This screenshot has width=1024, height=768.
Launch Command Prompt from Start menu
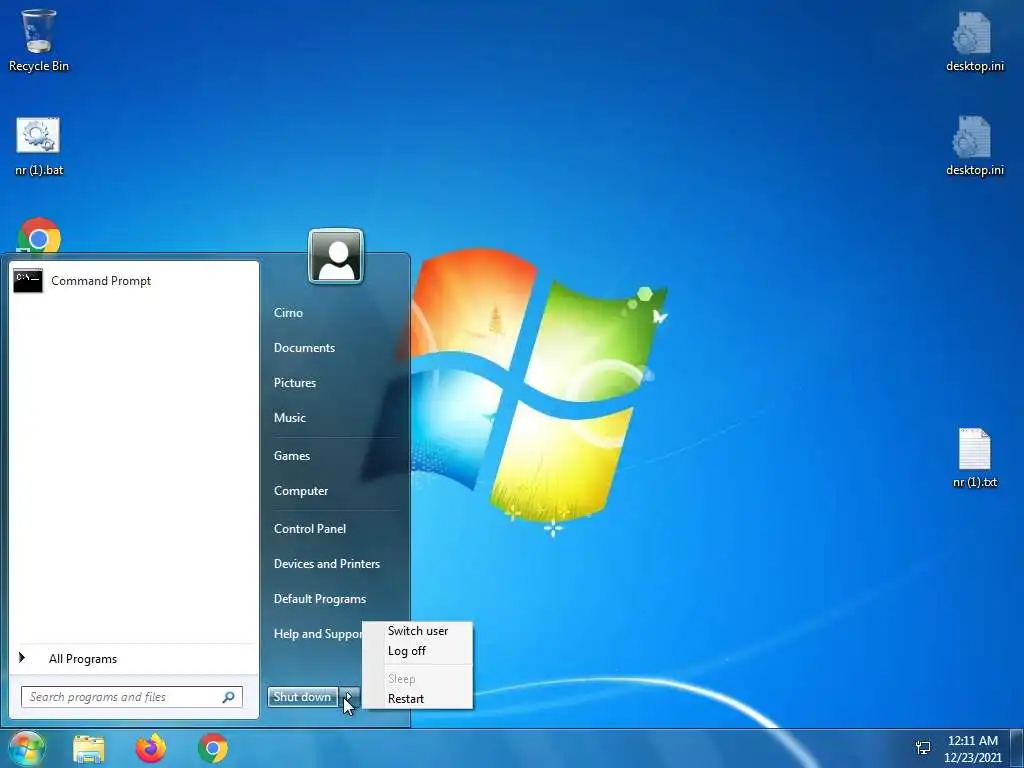[134, 281]
